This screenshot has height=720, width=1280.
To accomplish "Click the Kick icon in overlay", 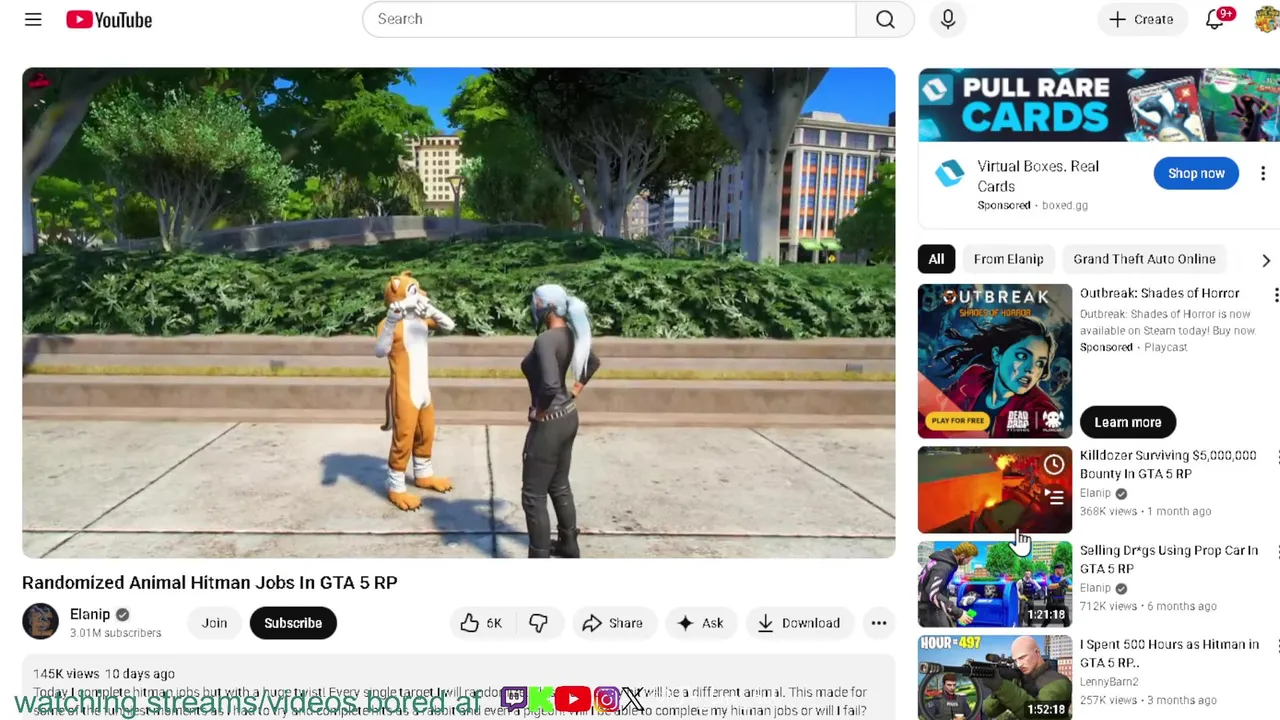I will click(x=541, y=699).
